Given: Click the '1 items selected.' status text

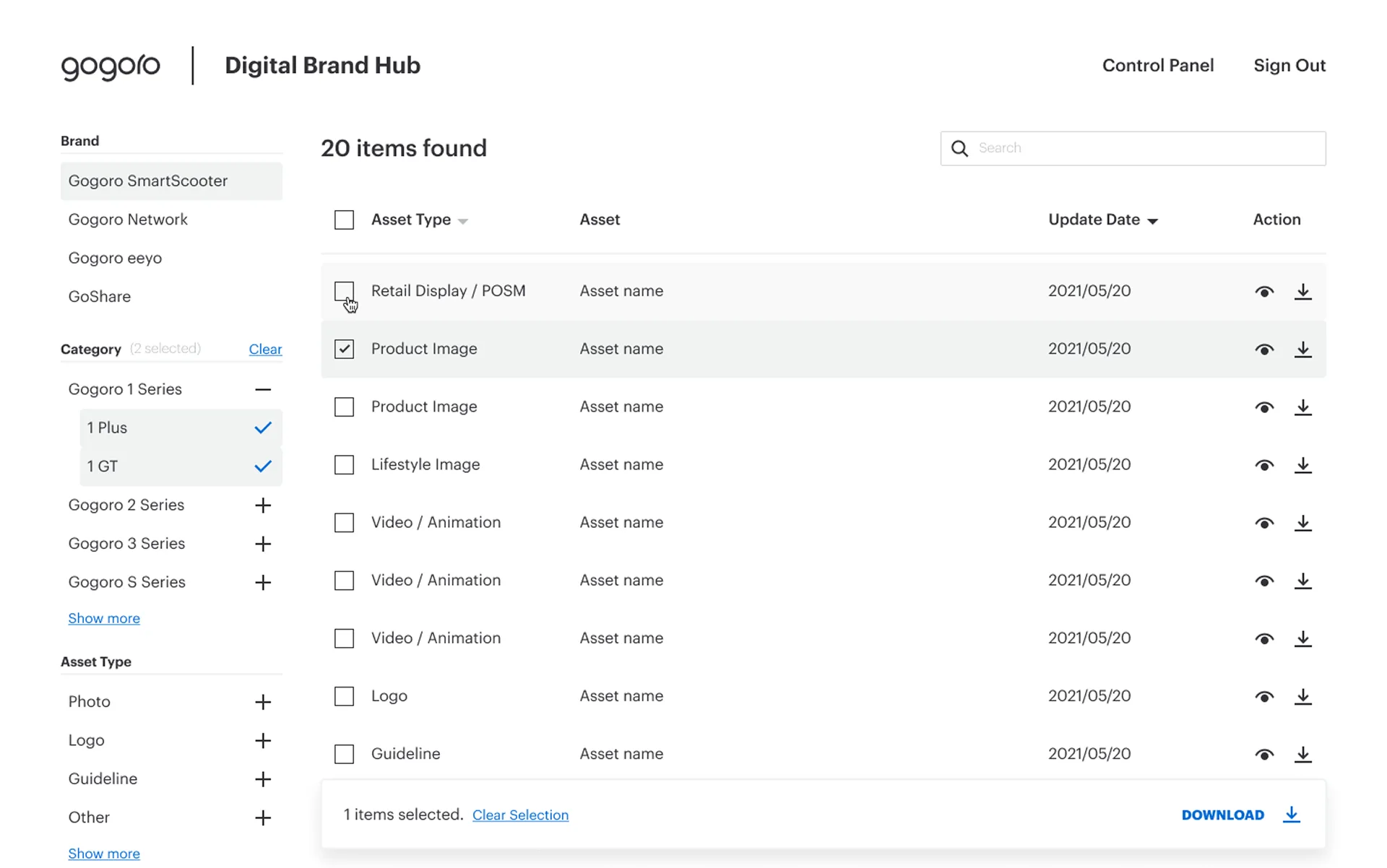Looking at the screenshot, I should pos(403,815).
